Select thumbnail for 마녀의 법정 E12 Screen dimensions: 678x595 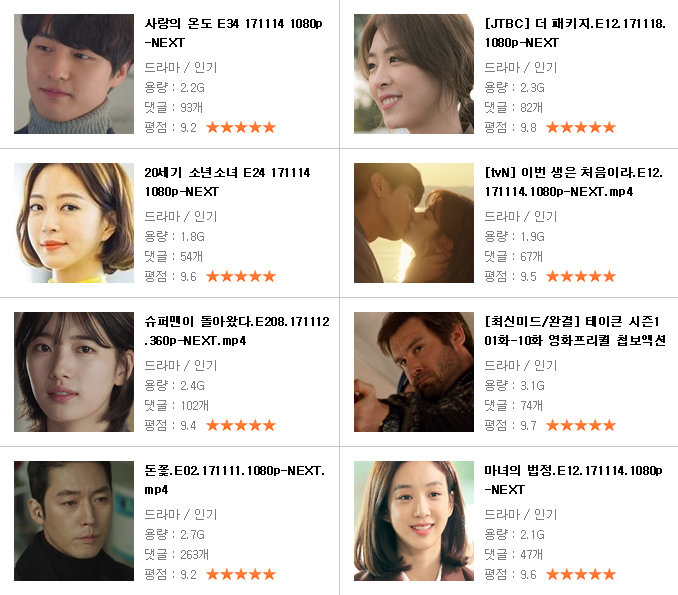(414, 521)
